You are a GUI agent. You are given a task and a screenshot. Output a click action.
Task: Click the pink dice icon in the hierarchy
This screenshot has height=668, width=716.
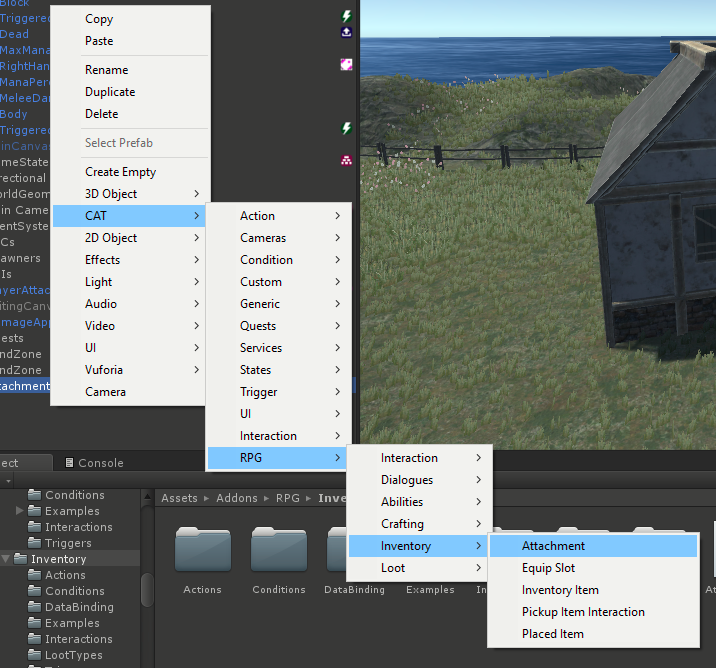347,64
